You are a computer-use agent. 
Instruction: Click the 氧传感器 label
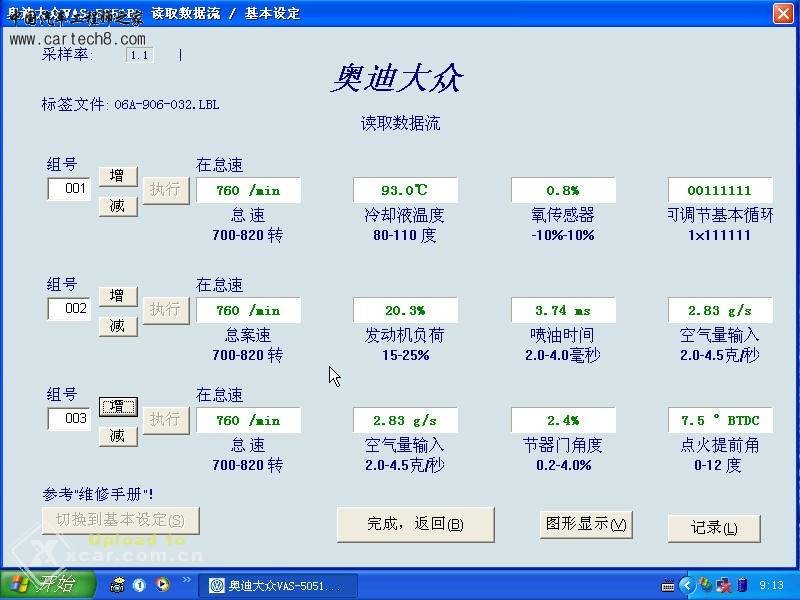[563, 215]
